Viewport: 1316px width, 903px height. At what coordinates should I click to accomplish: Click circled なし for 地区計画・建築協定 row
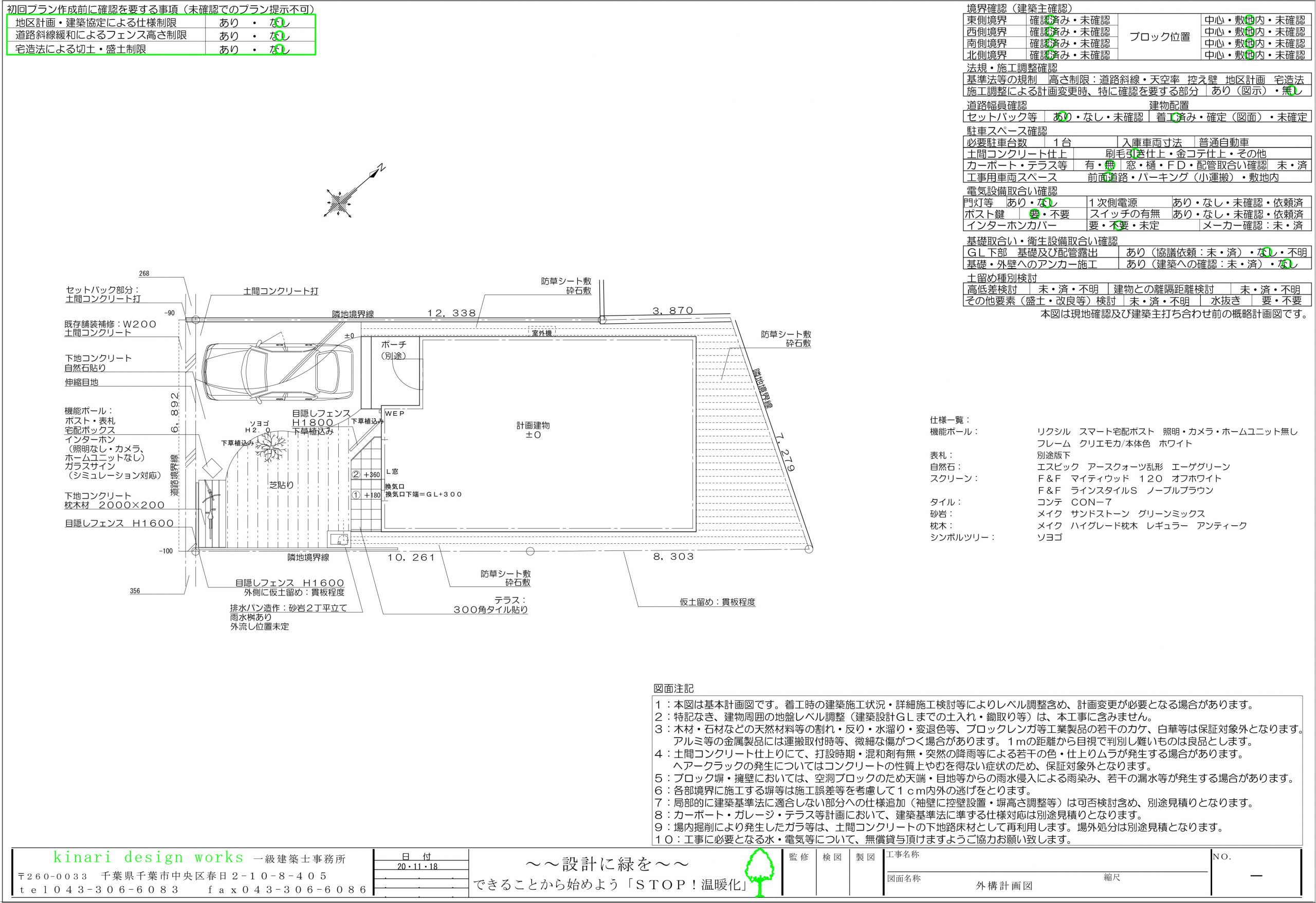click(279, 23)
